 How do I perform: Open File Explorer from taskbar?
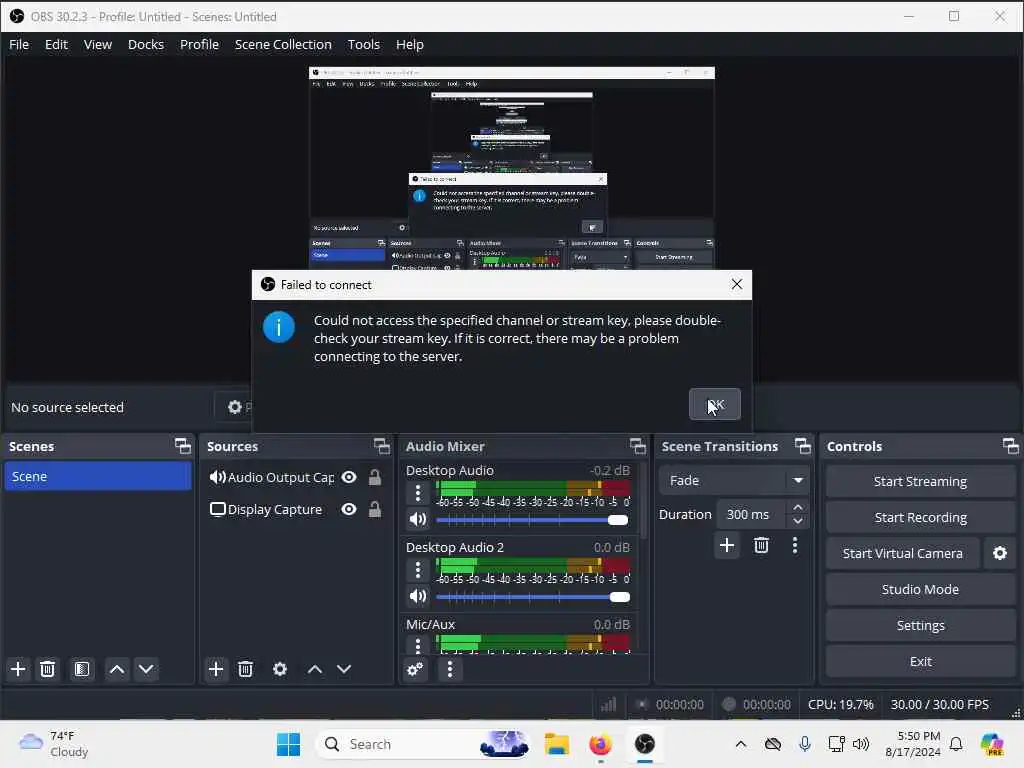pos(557,744)
